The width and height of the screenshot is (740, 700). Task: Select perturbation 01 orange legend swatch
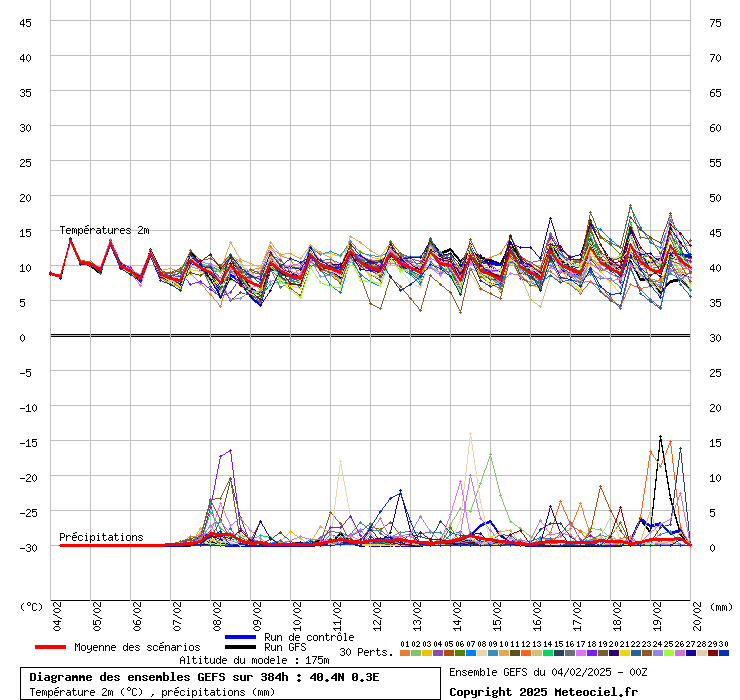pyautogui.click(x=404, y=653)
